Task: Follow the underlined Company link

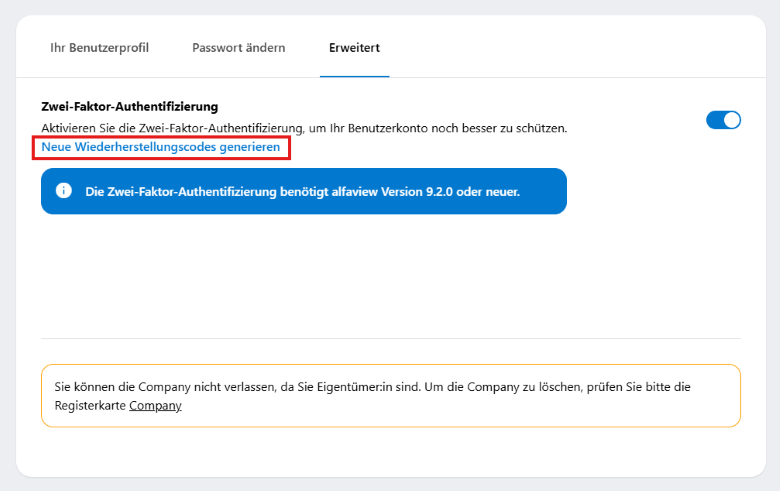Action: [155, 406]
